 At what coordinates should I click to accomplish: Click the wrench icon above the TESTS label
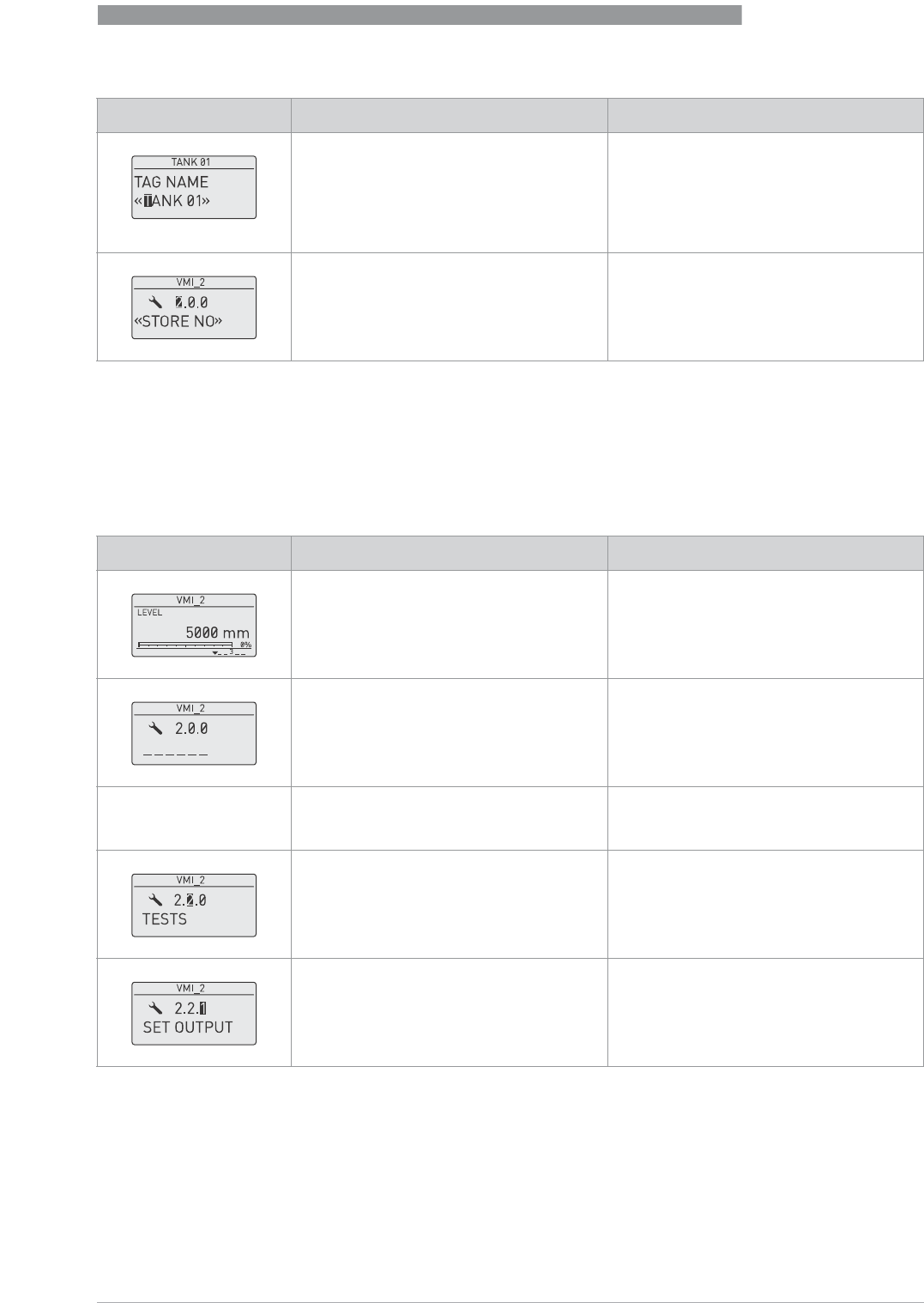point(155,900)
